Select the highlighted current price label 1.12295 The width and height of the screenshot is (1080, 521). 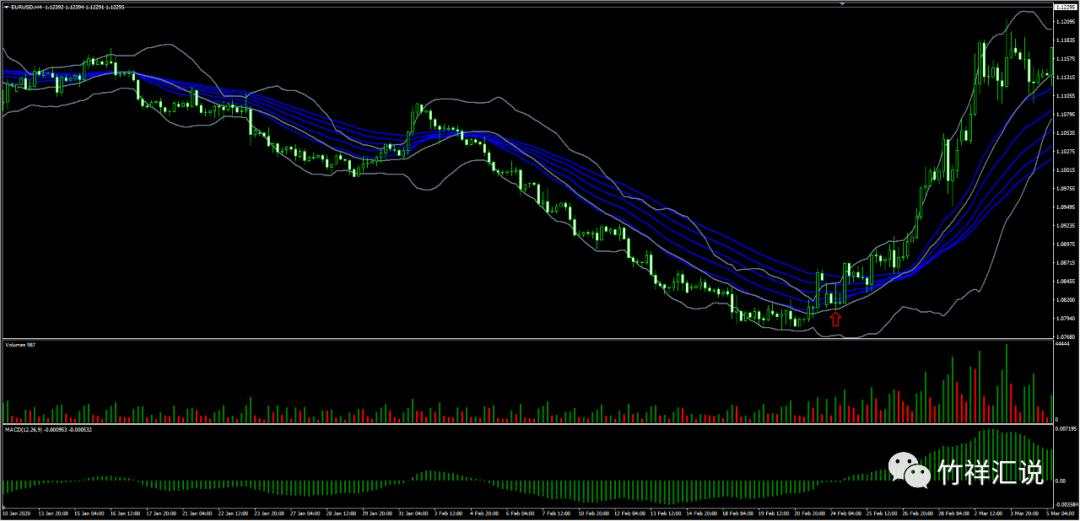1066,7
